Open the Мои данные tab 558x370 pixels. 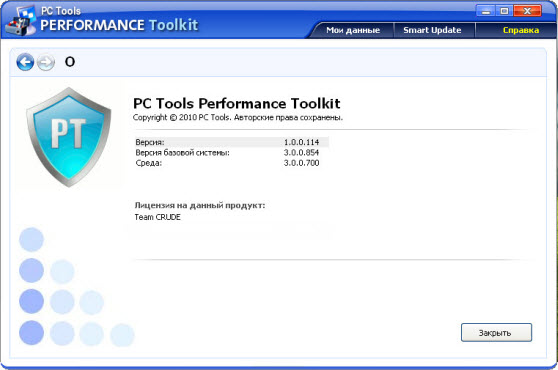353,30
